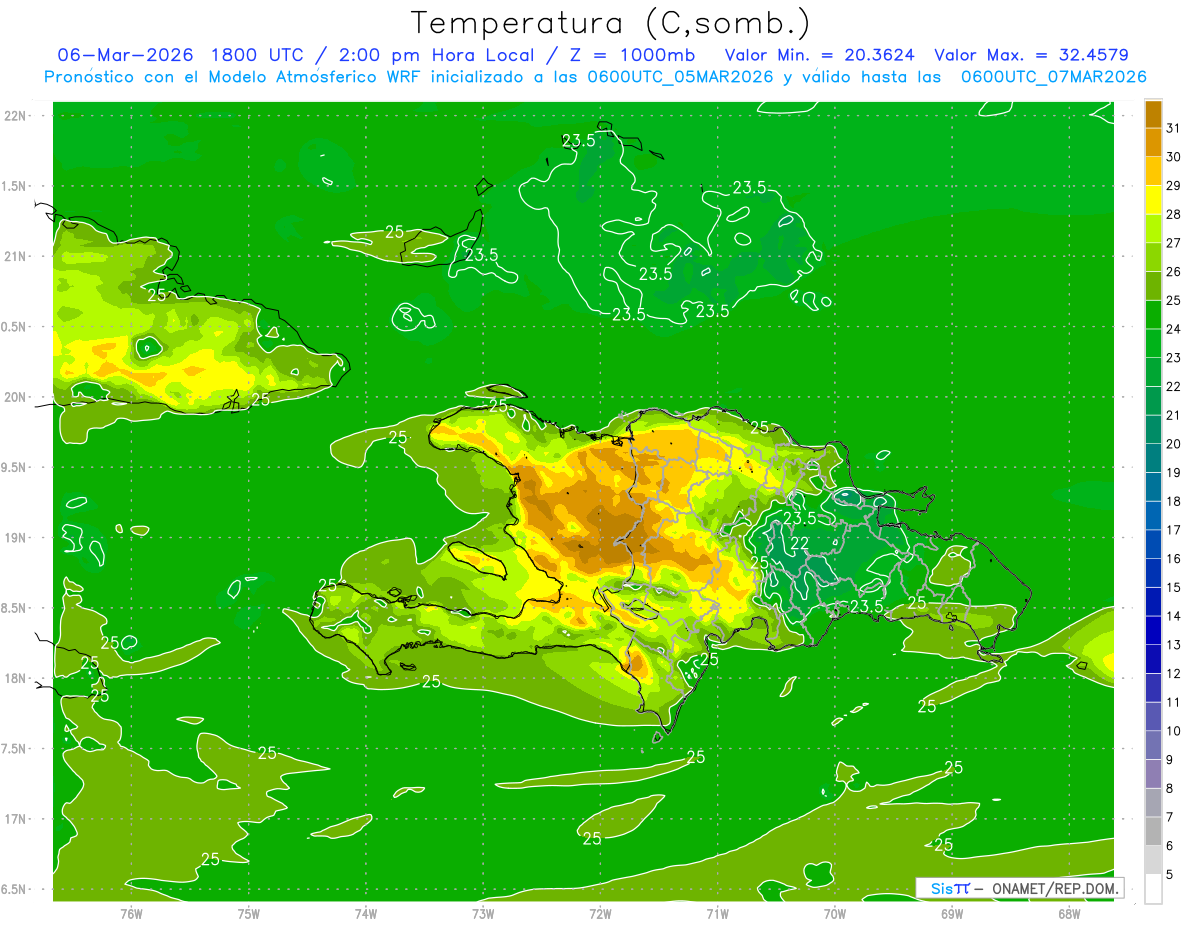The width and height of the screenshot is (1200, 927).
Task: Click the colorbar label "26"
Action: click(x=1174, y=271)
